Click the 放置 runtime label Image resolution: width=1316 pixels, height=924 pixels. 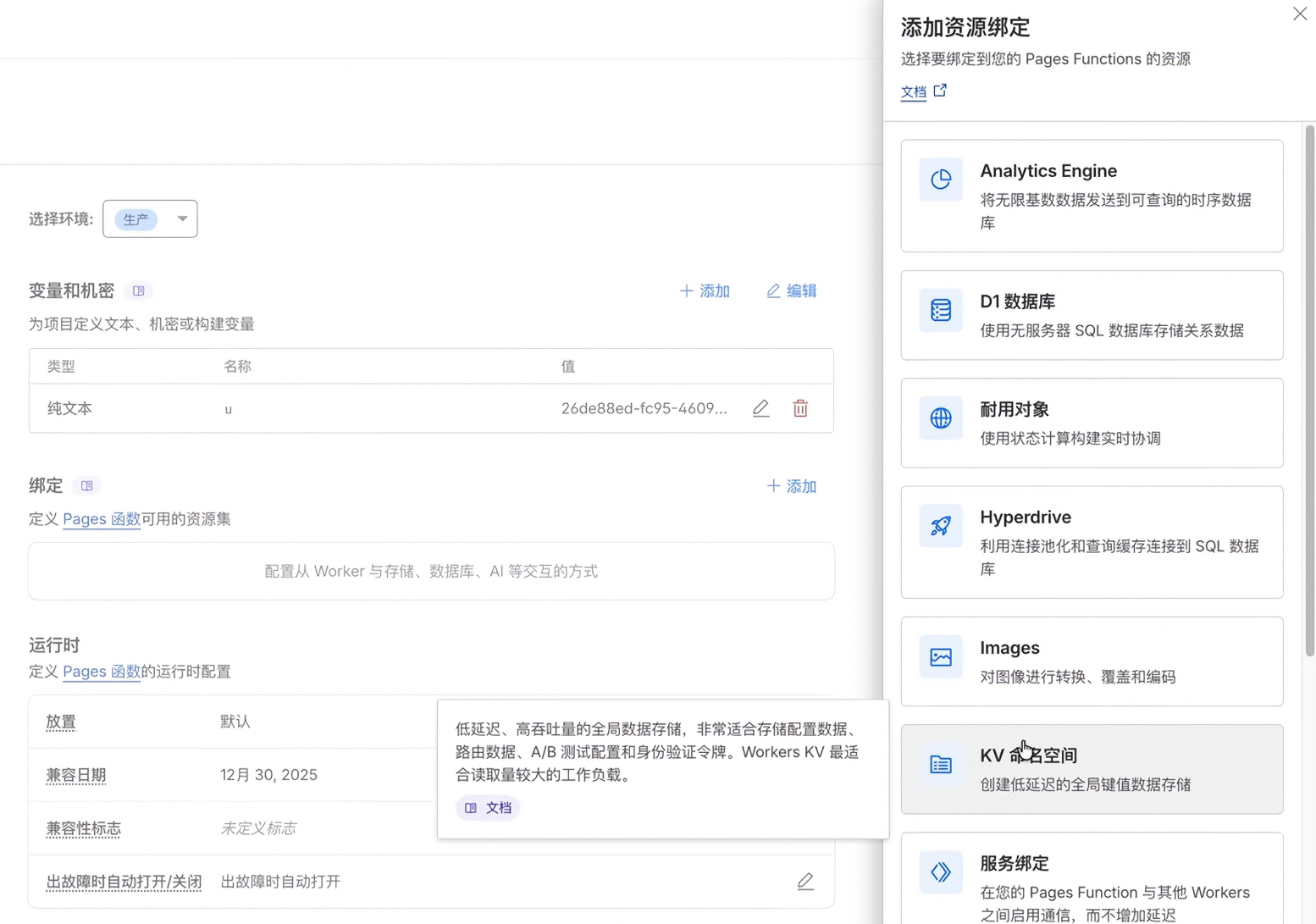[x=61, y=722]
